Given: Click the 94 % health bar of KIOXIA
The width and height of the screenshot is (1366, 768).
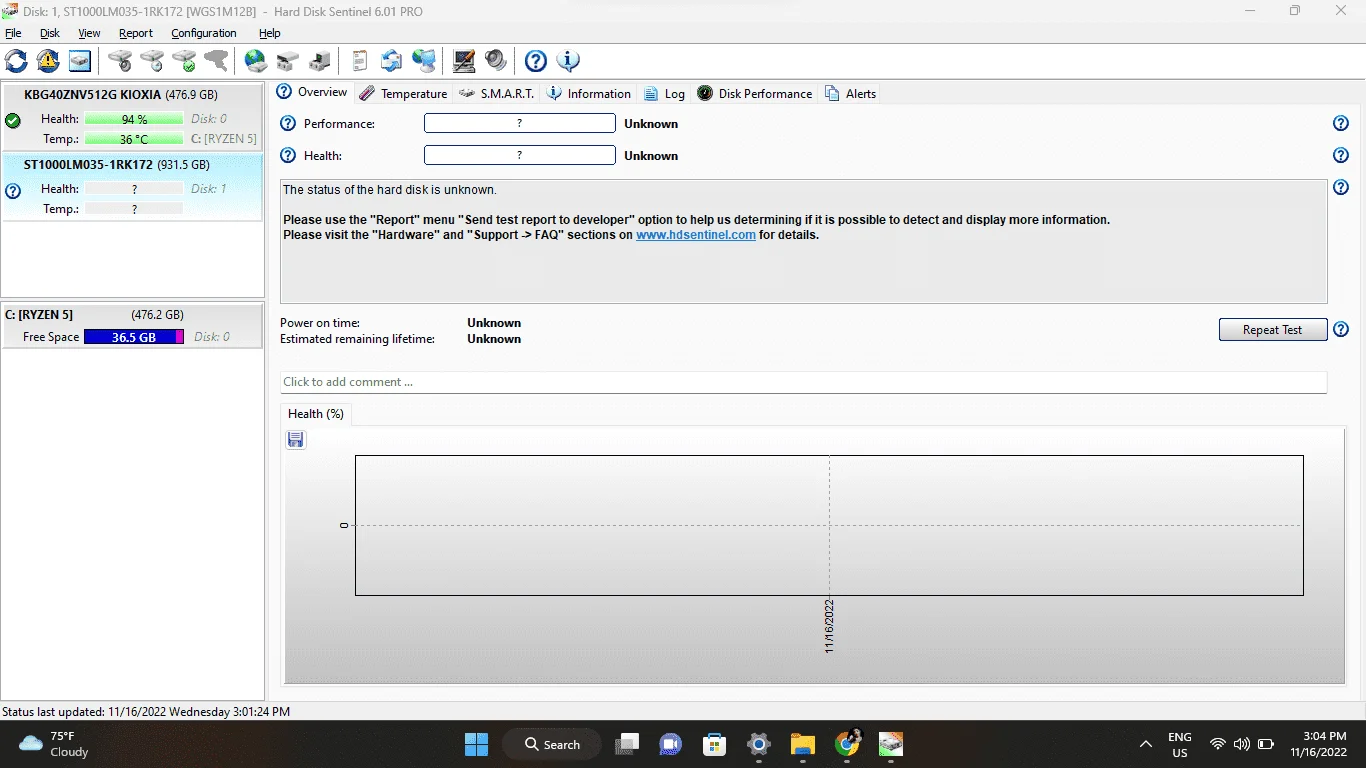Looking at the screenshot, I should [134, 119].
